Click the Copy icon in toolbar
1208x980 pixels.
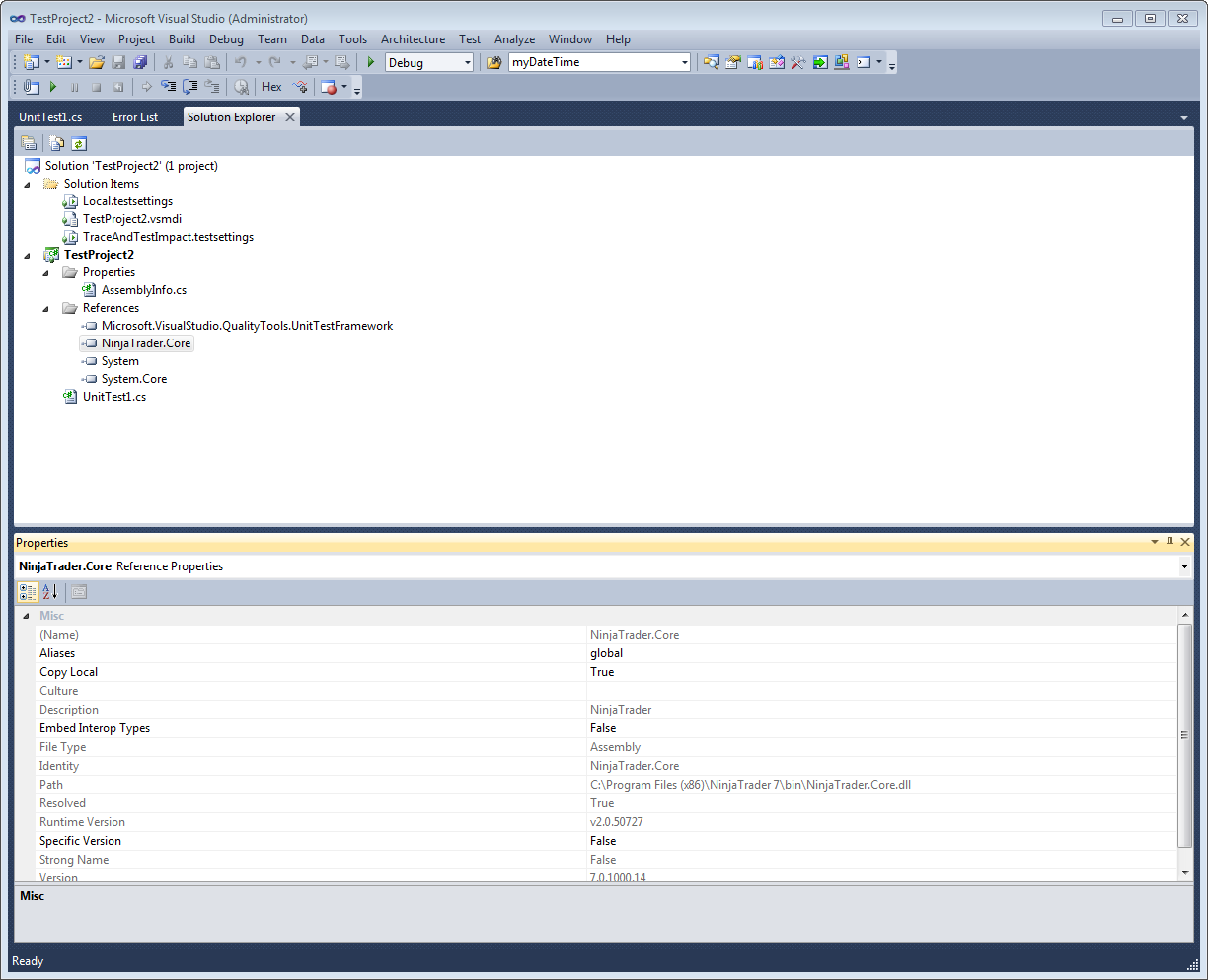190,62
